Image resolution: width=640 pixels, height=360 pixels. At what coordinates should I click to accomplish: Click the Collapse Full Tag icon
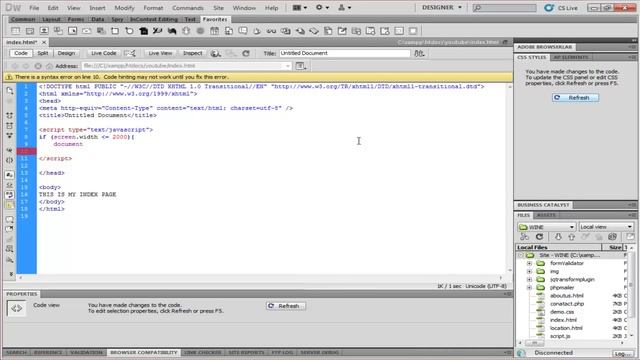coord(10,116)
